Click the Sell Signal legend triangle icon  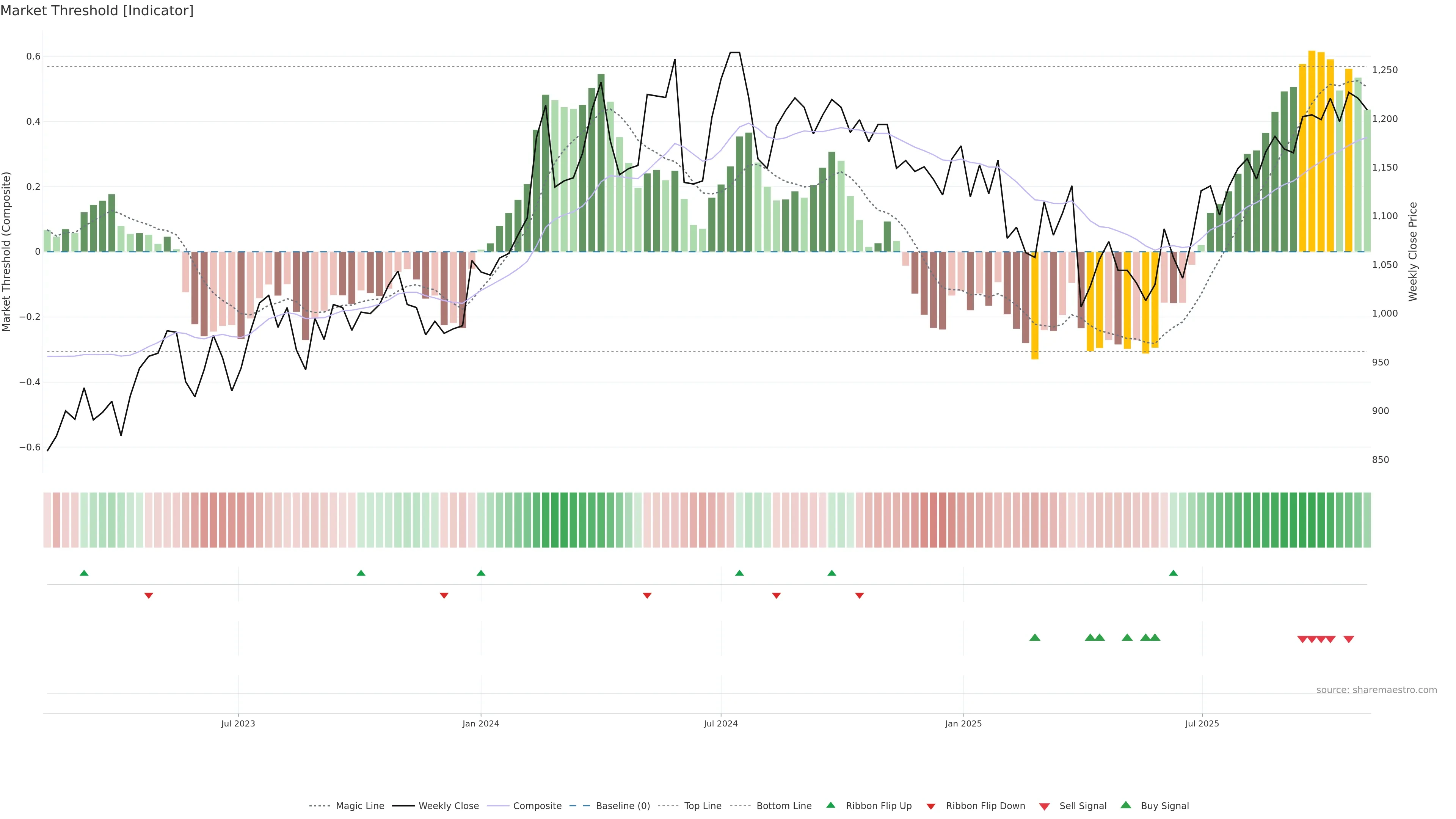[x=1045, y=806]
